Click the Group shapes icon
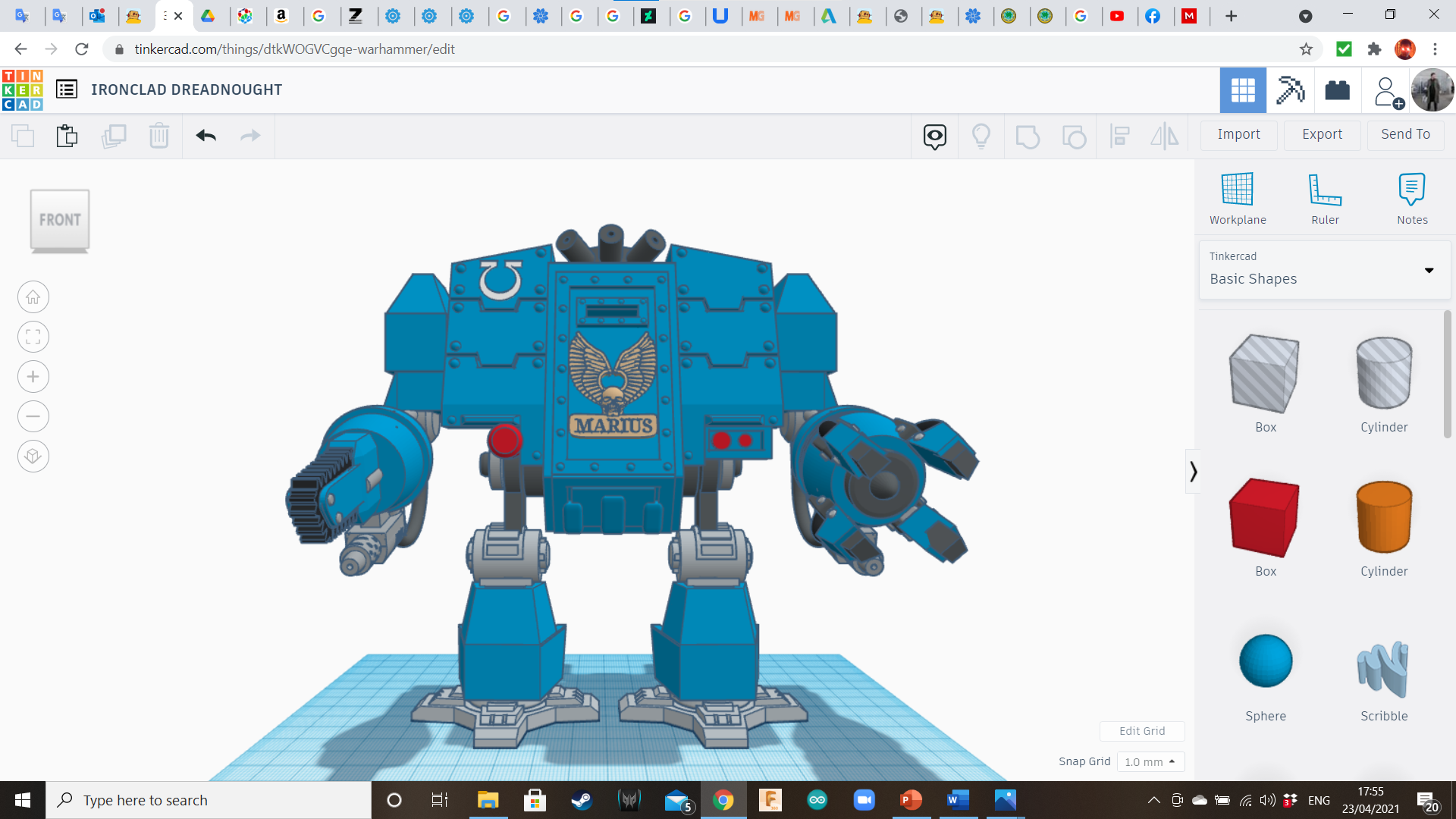This screenshot has height=819, width=1456. point(1028,136)
